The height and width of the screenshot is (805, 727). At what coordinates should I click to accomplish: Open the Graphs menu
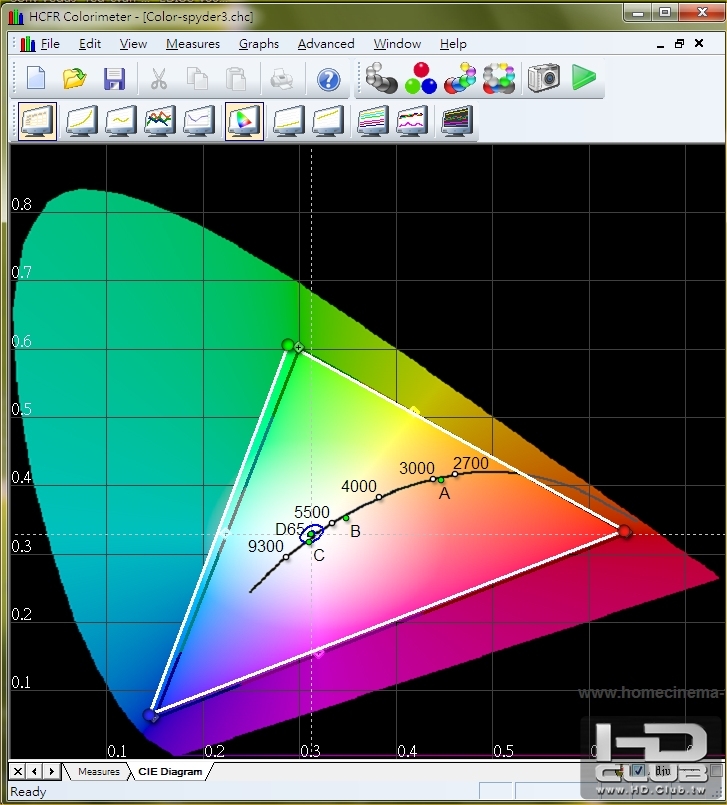pyautogui.click(x=259, y=44)
